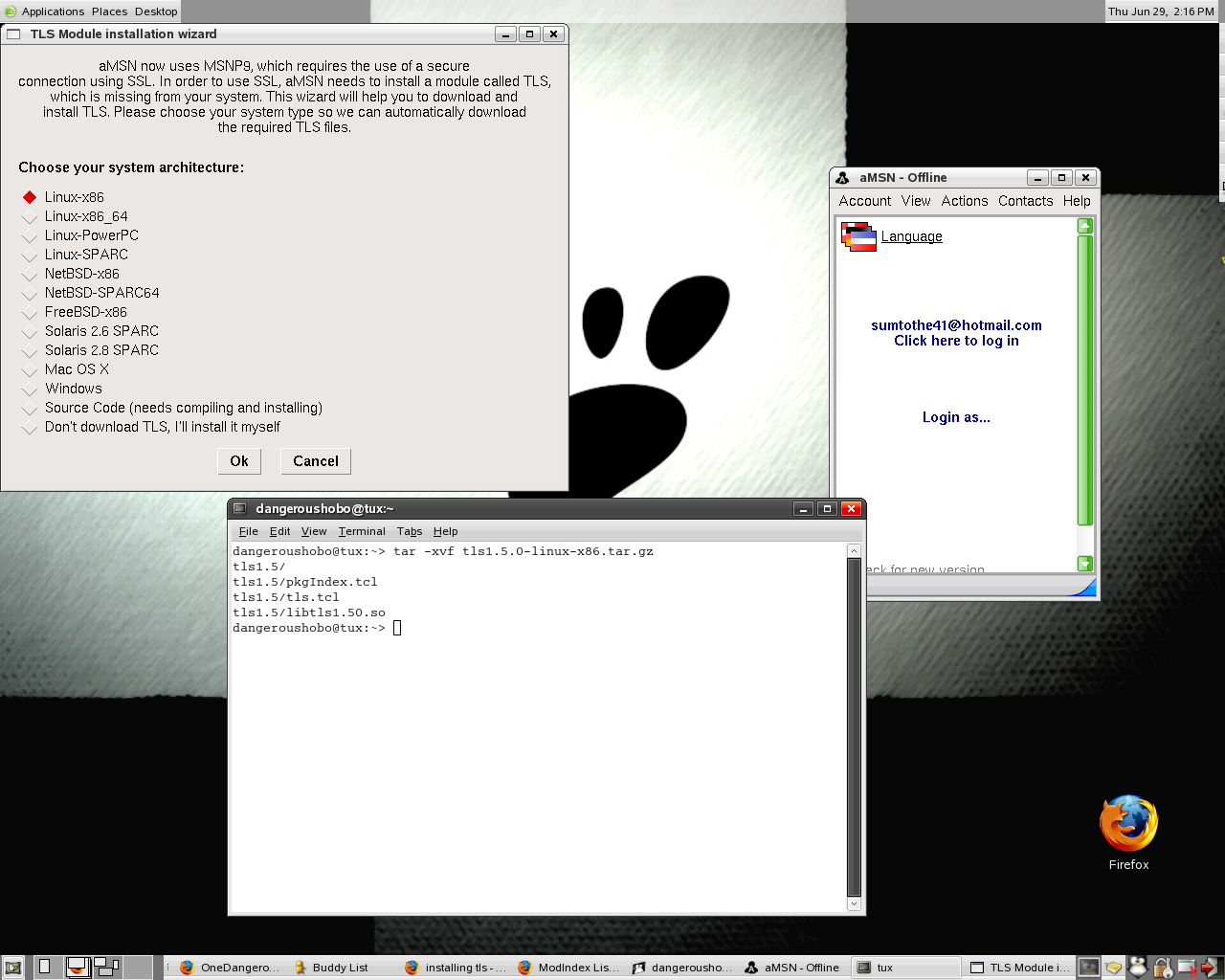Click the green aMSN vertical scrollbar
The height and width of the screenshot is (980, 1225).
tap(1084, 383)
